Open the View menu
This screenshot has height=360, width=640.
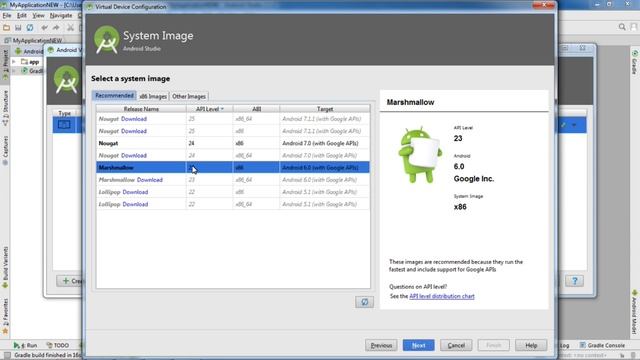click(x=38, y=16)
